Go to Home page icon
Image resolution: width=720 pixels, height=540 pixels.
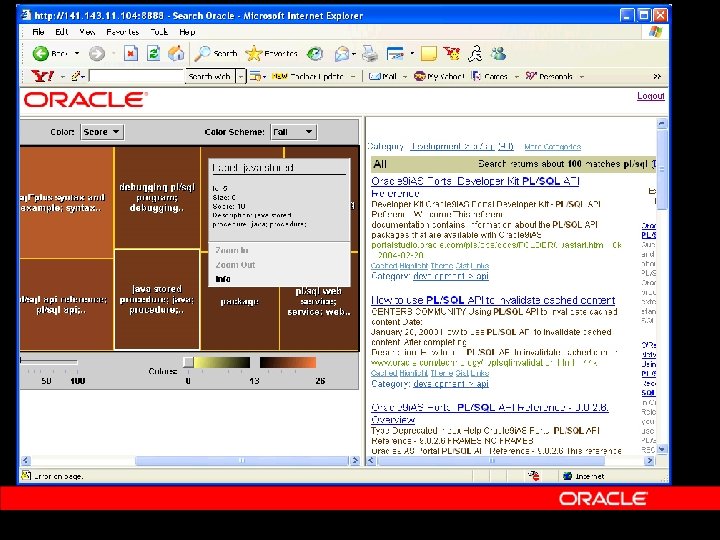pyautogui.click(x=175, y=54)
